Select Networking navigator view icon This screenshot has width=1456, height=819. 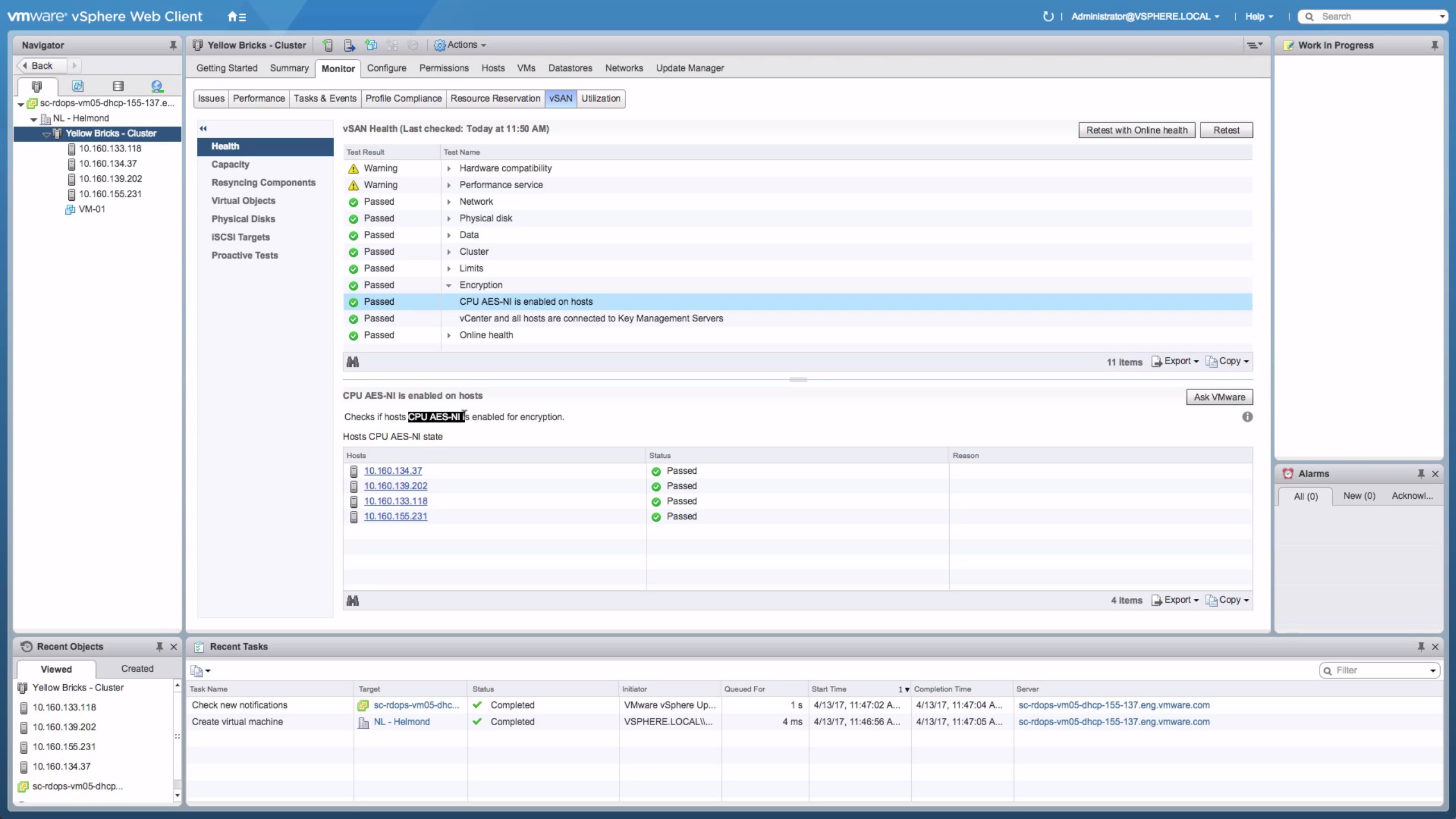point(157,86)
